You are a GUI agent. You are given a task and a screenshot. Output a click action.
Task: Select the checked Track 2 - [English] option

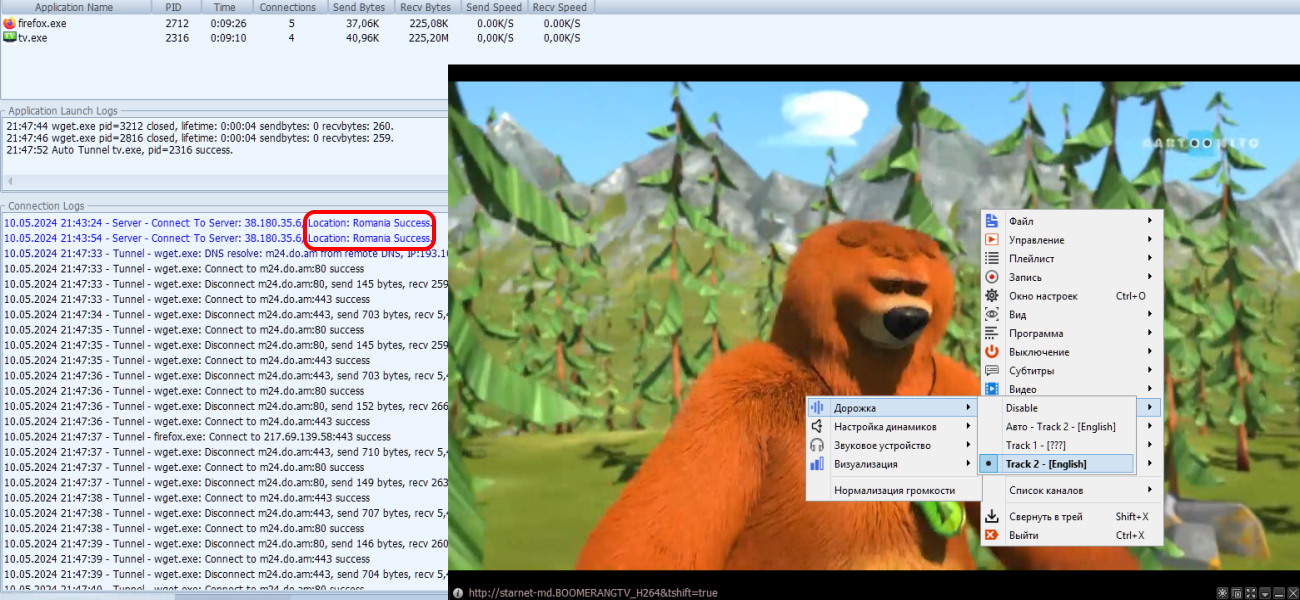click(x=1057, y=464)
